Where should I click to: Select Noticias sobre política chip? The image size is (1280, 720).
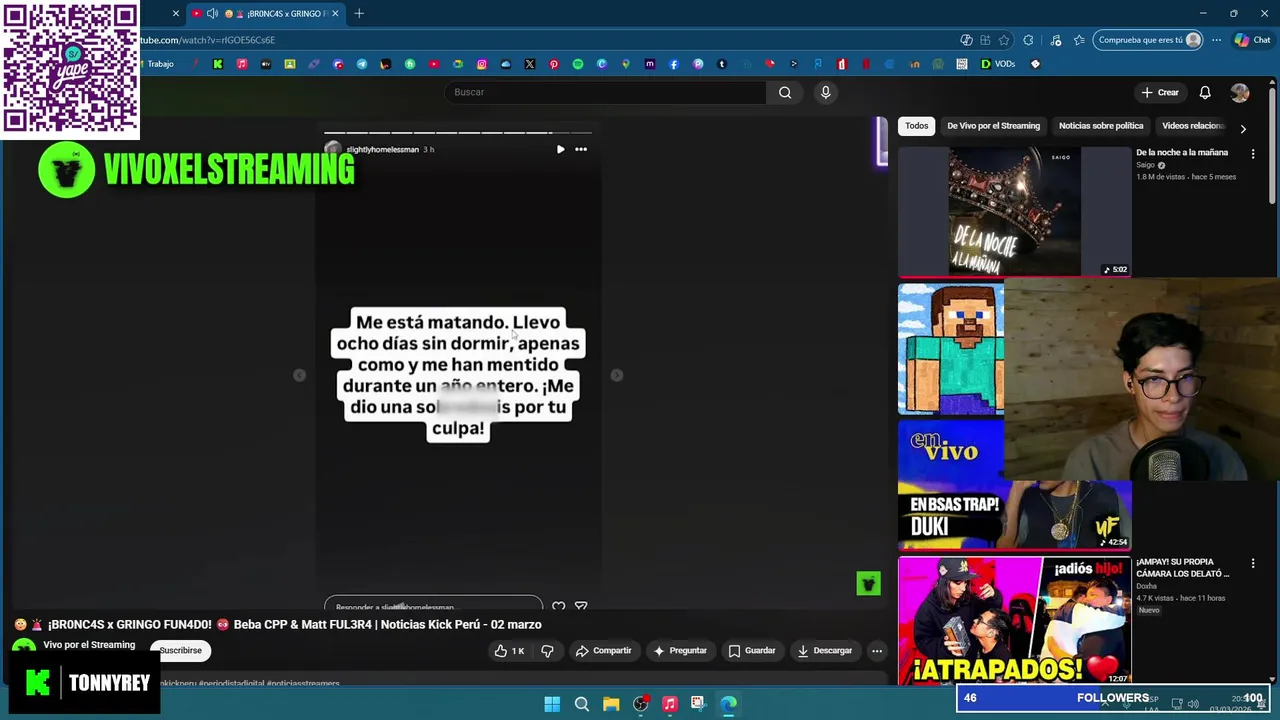(x=1100, y=126)
